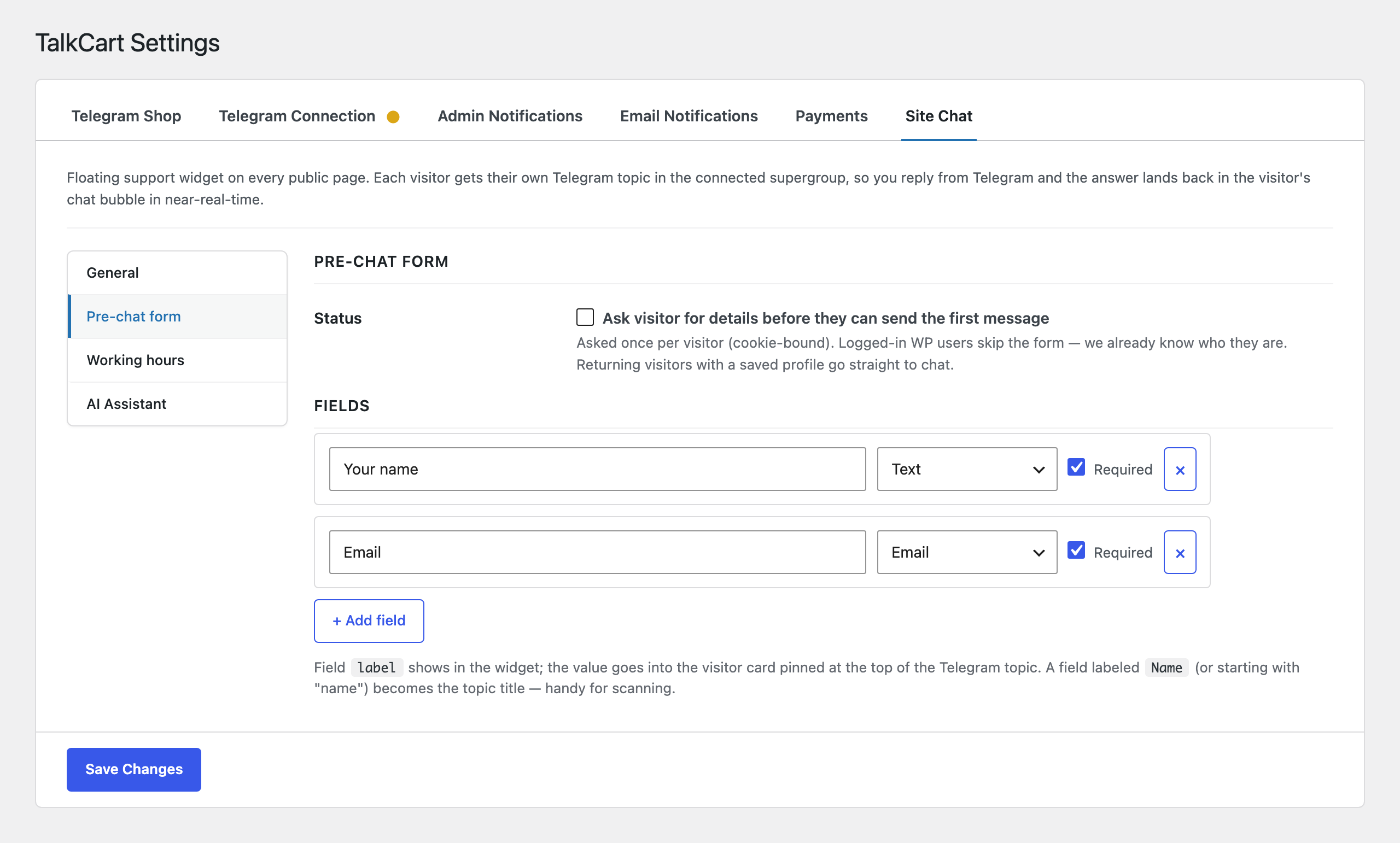Enable Ask visitor for details checkbox
Screen dimensions: 1400x843
(585, 317)
